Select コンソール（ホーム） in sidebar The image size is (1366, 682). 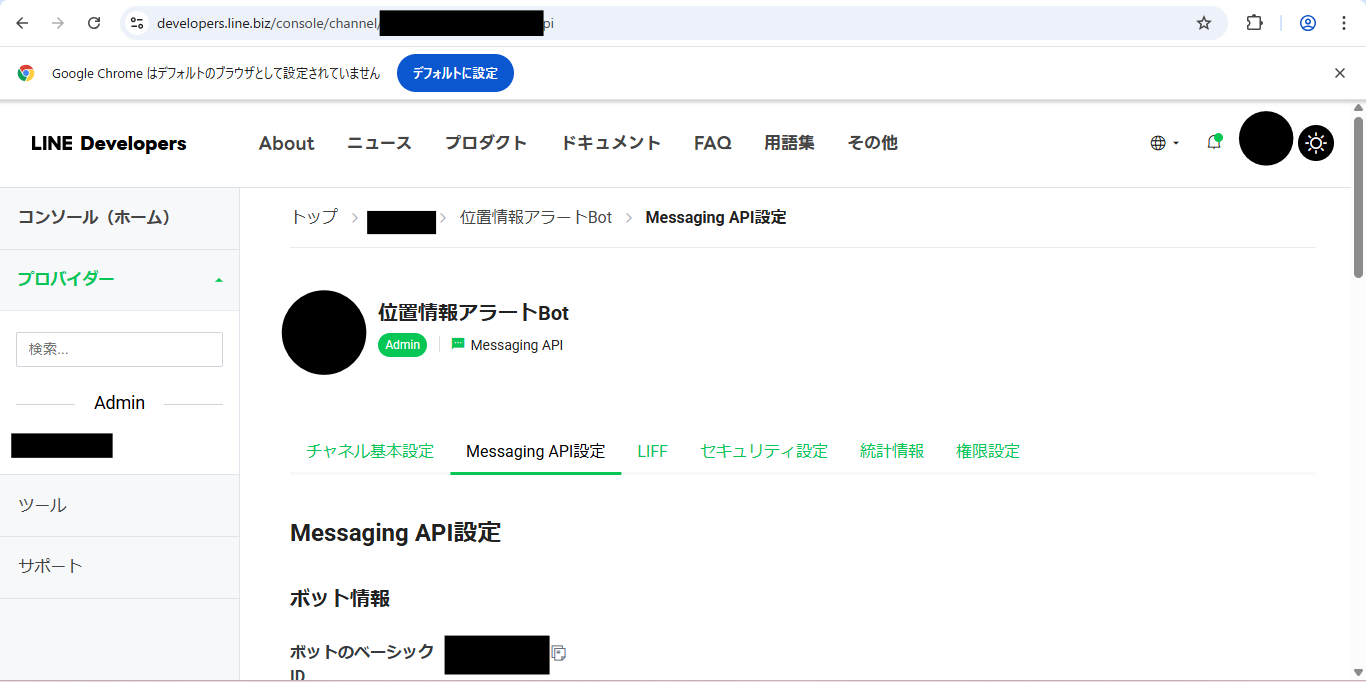pyautogui.click(x=120, y=218)
